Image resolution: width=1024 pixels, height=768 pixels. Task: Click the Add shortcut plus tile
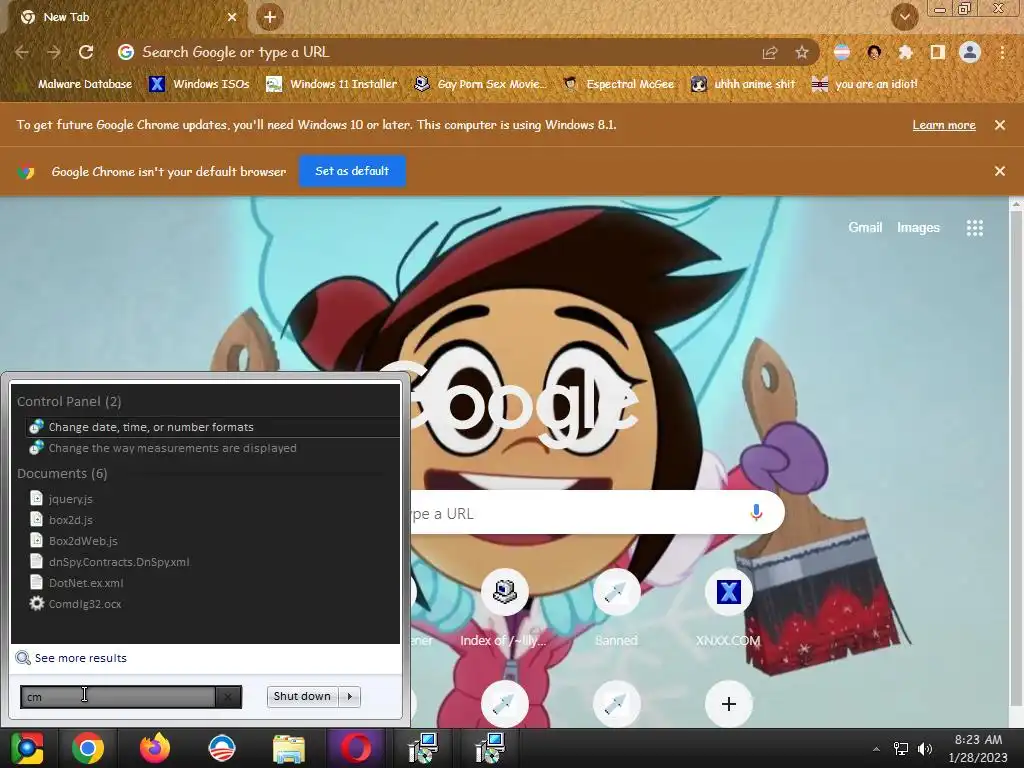[x=729, y=704]
